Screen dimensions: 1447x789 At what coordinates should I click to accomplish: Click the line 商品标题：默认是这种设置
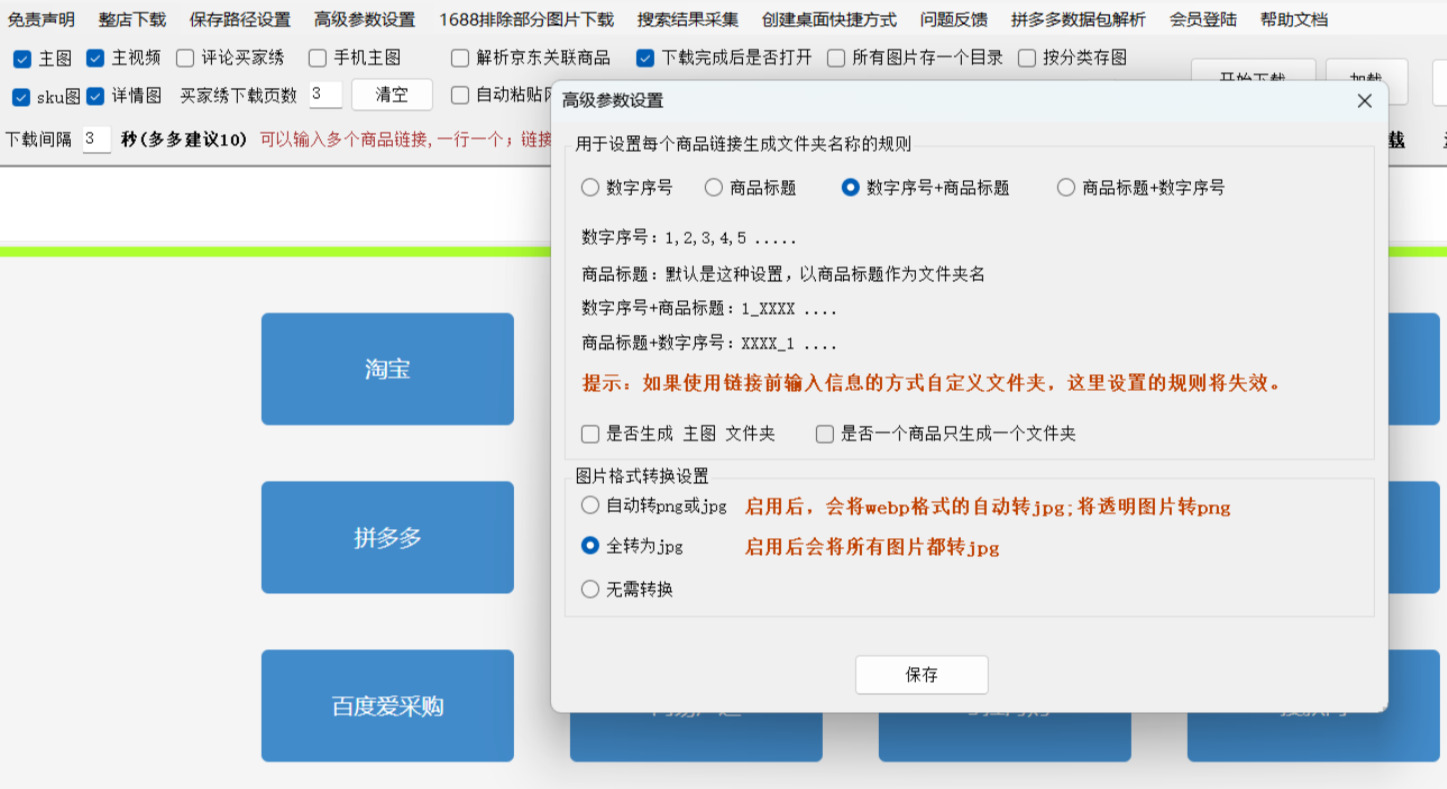tap(783, 274)
